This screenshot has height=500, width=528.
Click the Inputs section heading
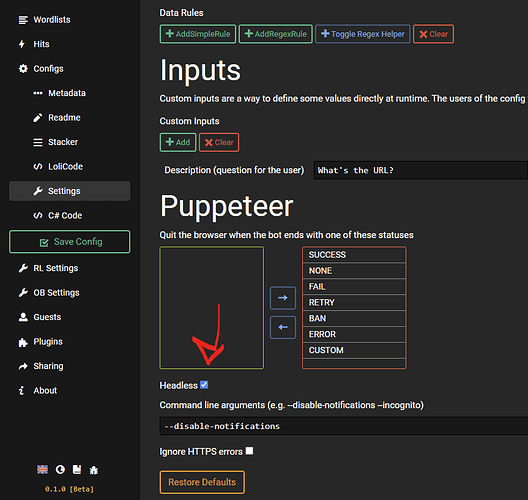pos(200,70)
